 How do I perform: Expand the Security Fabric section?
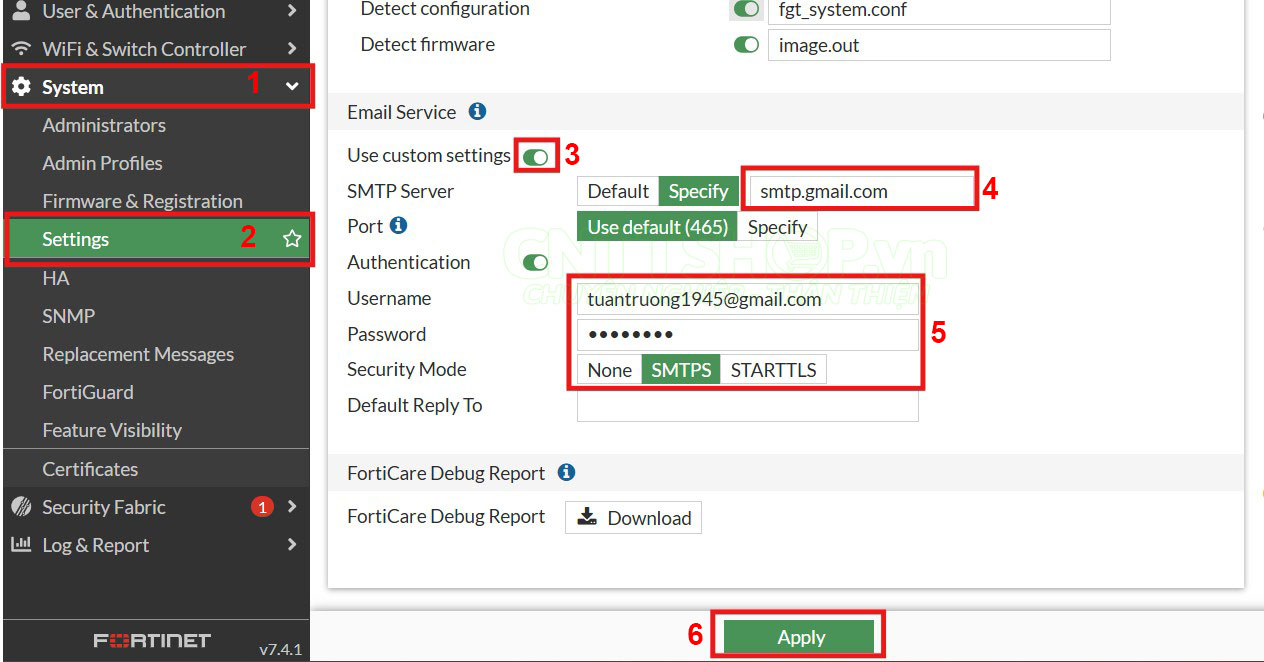tap(291, 507)
